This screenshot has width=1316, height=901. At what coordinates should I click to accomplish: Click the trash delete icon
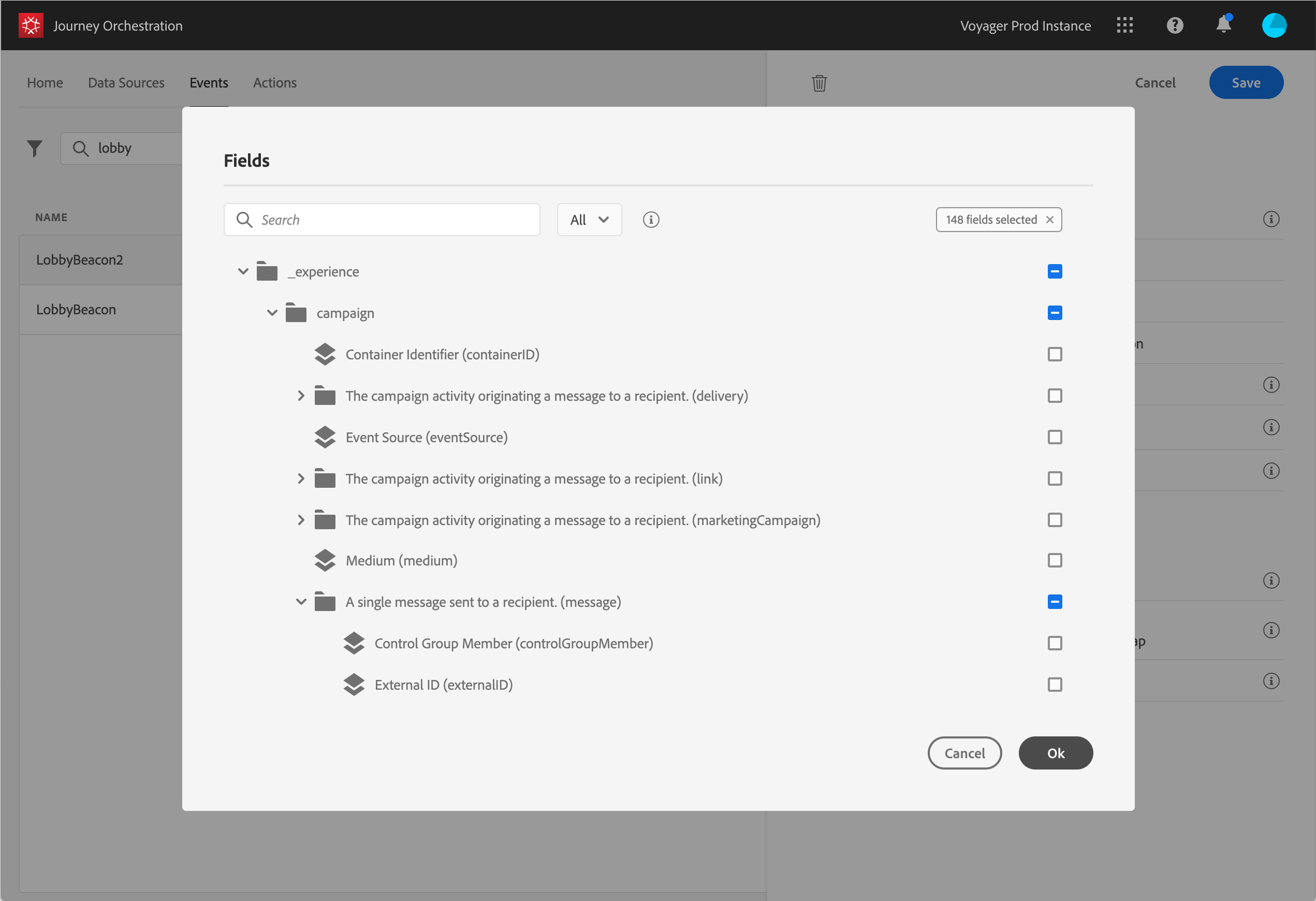point(819,83)
